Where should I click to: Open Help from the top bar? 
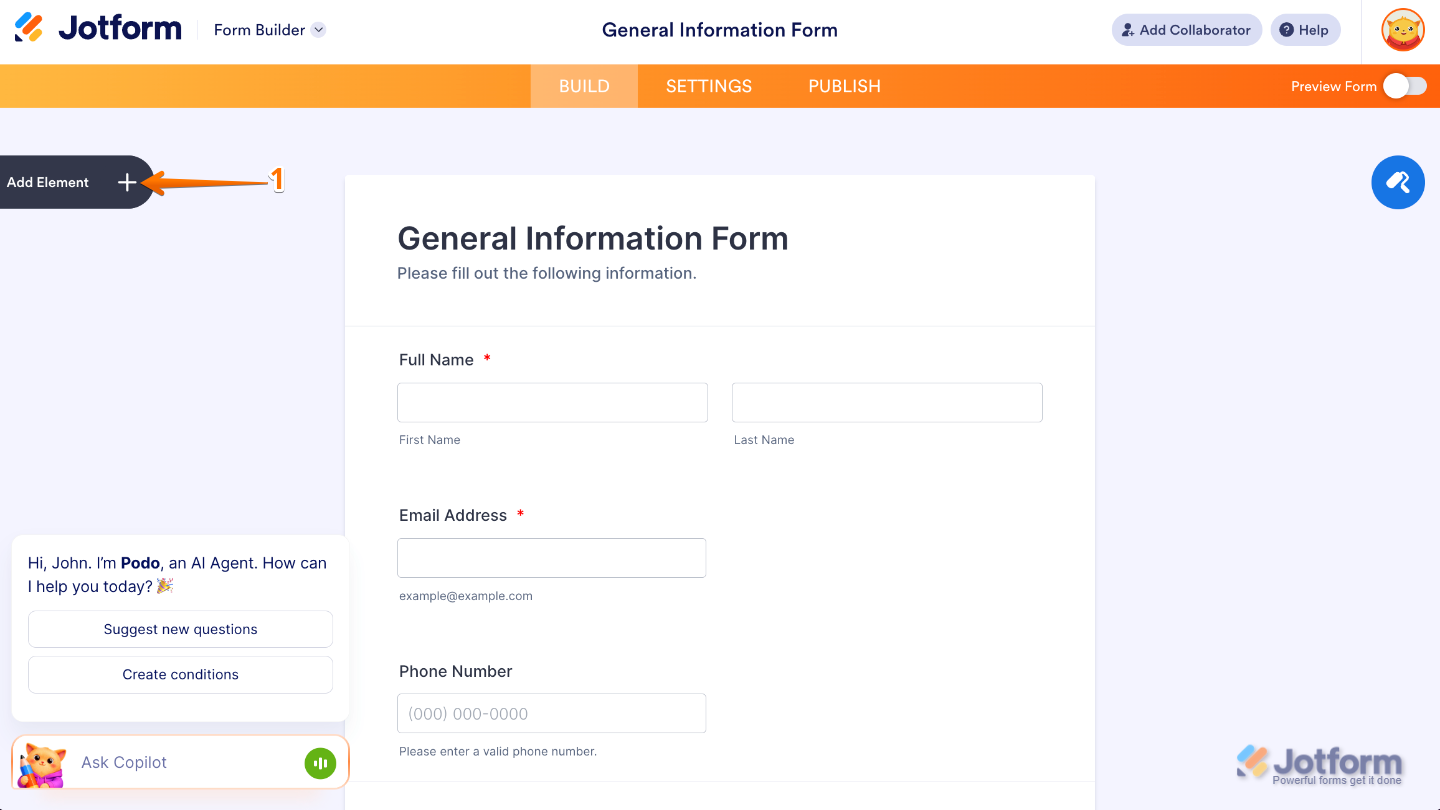click(1305, 30)
